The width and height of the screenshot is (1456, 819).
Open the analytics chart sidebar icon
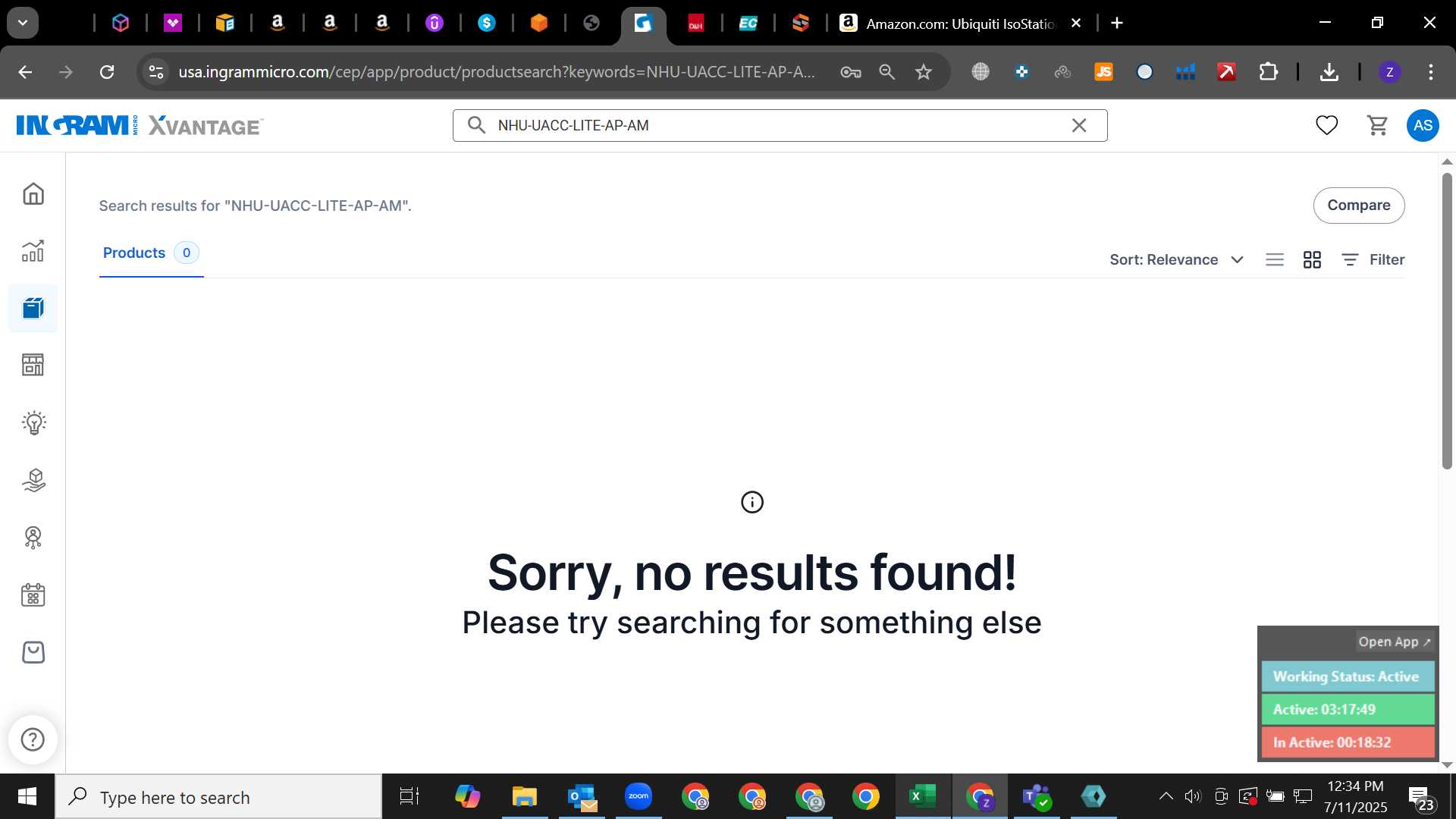click(x=33, y=251)
